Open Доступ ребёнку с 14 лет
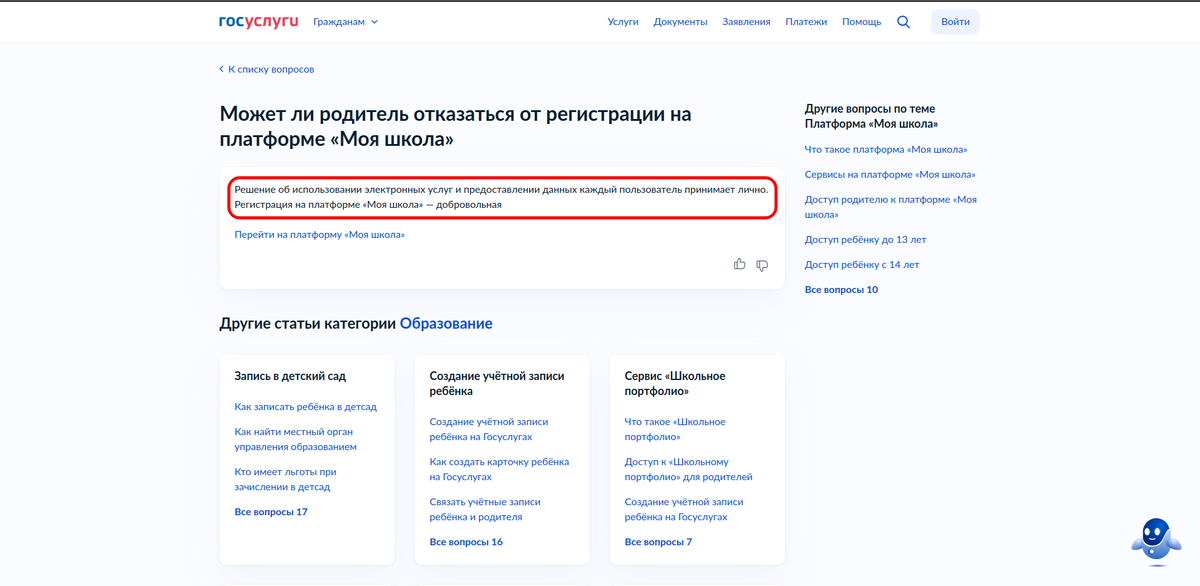This screenshot has width=1200, height=586. (862, 264)
